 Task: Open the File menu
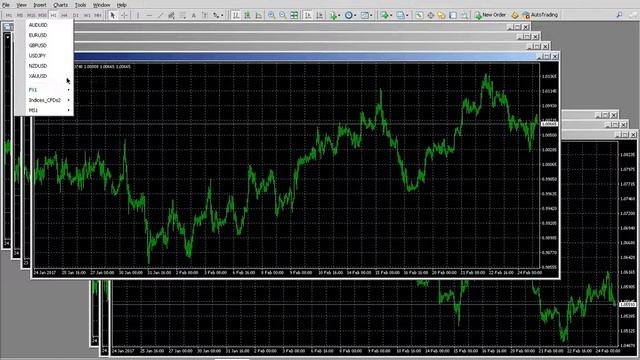(6, 5)
